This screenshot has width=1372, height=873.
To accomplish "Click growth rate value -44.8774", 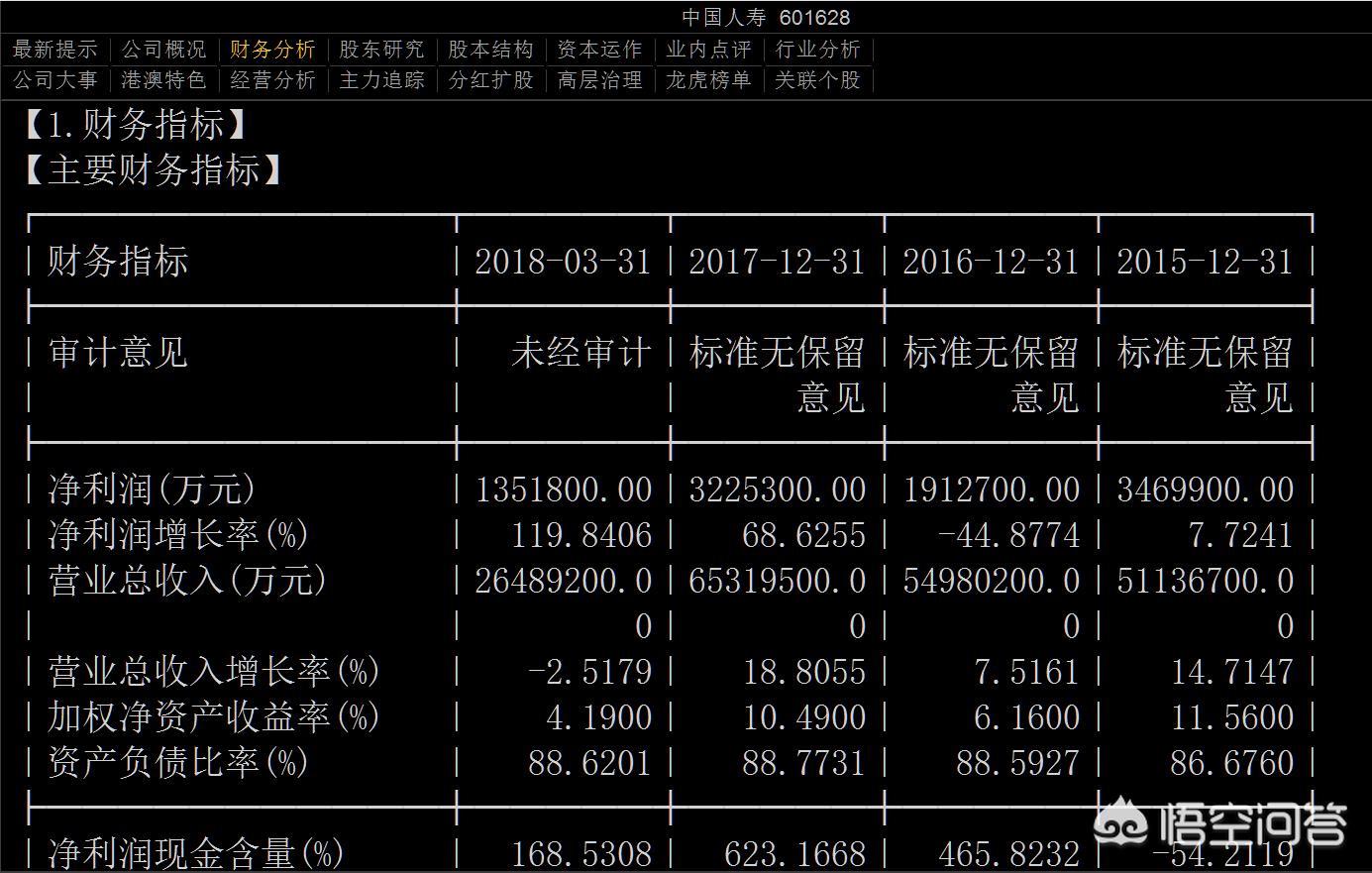I will [x=1009, y=536].
